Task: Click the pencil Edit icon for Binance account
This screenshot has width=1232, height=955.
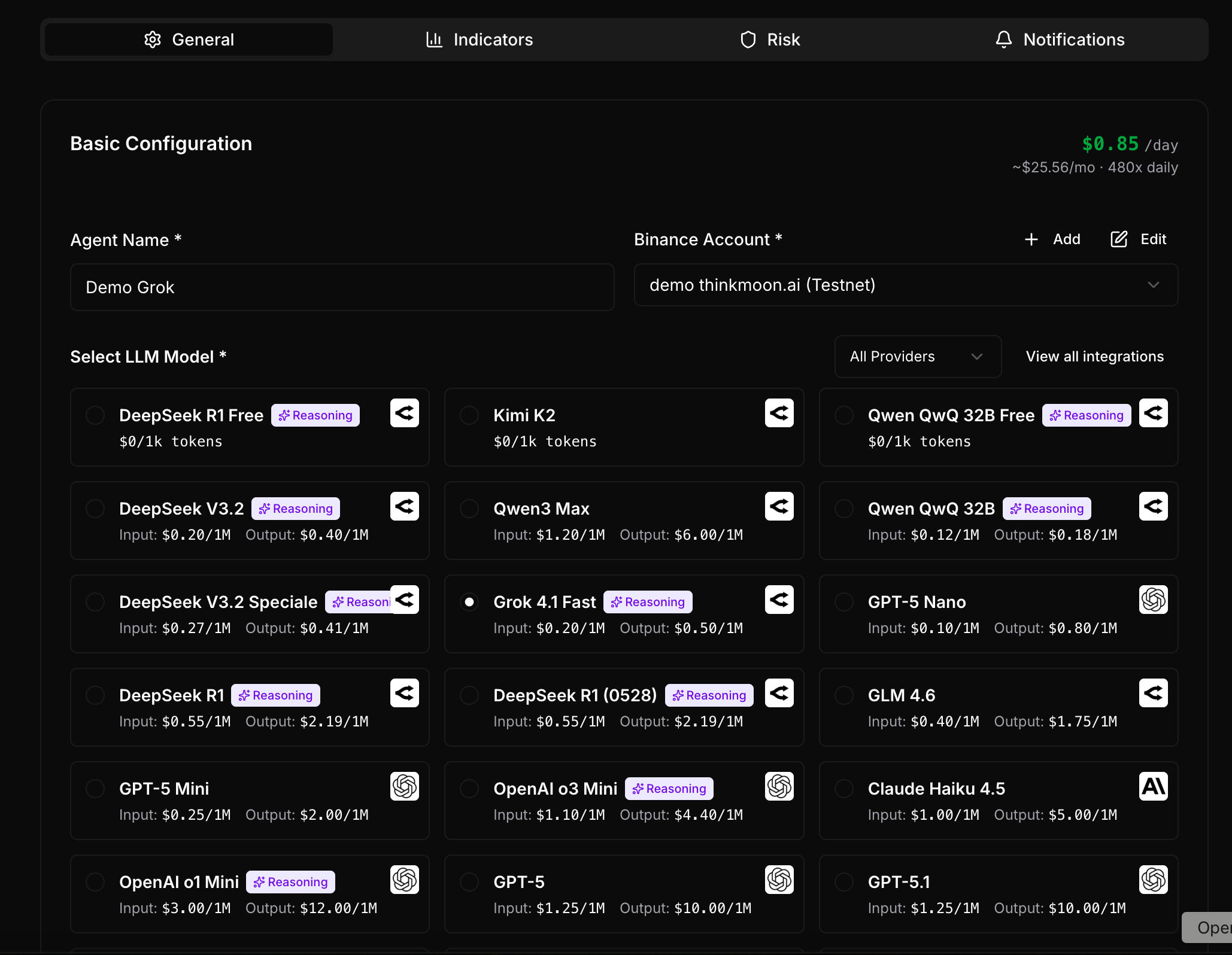Action: click(1118, 239)
